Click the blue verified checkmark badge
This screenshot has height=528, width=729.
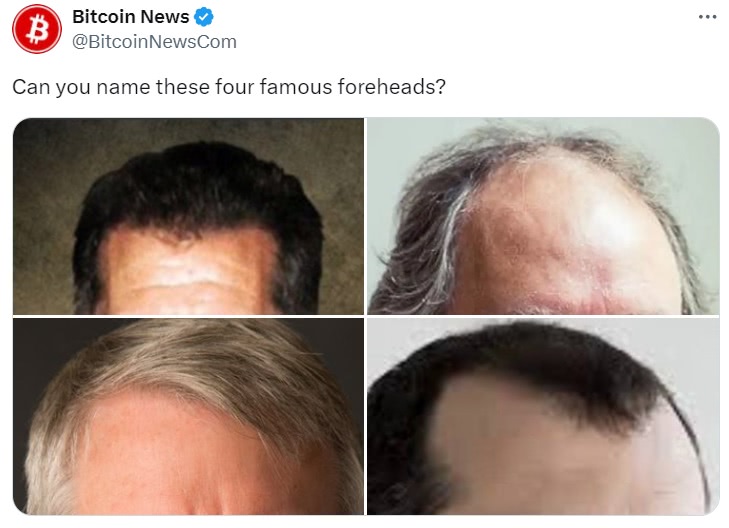point(203,17)
